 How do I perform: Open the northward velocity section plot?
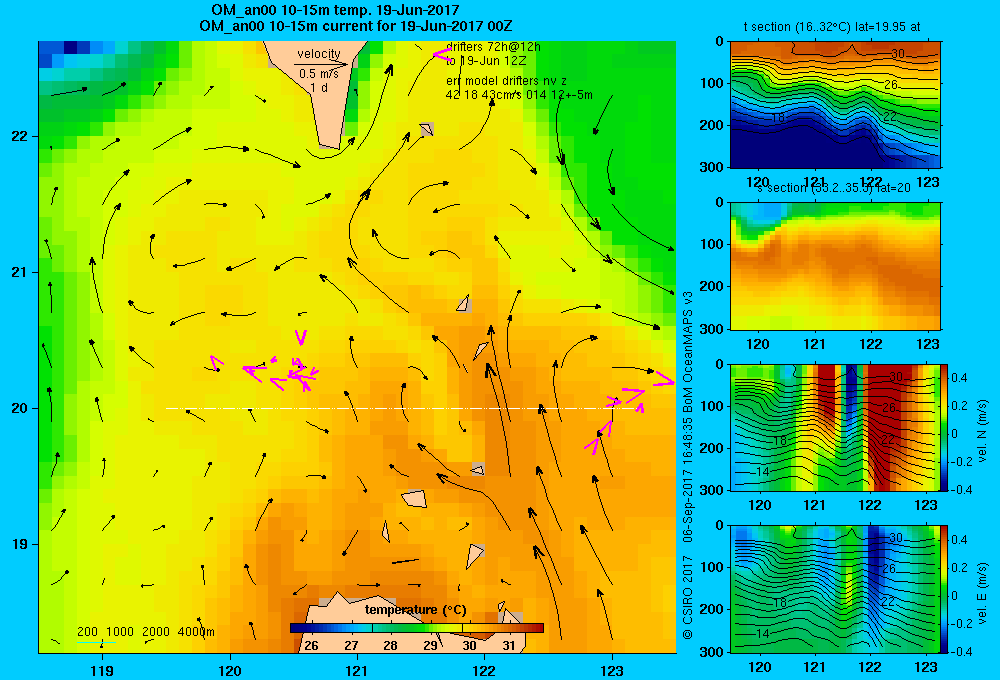pyautogui.click(x=835, y=427)
